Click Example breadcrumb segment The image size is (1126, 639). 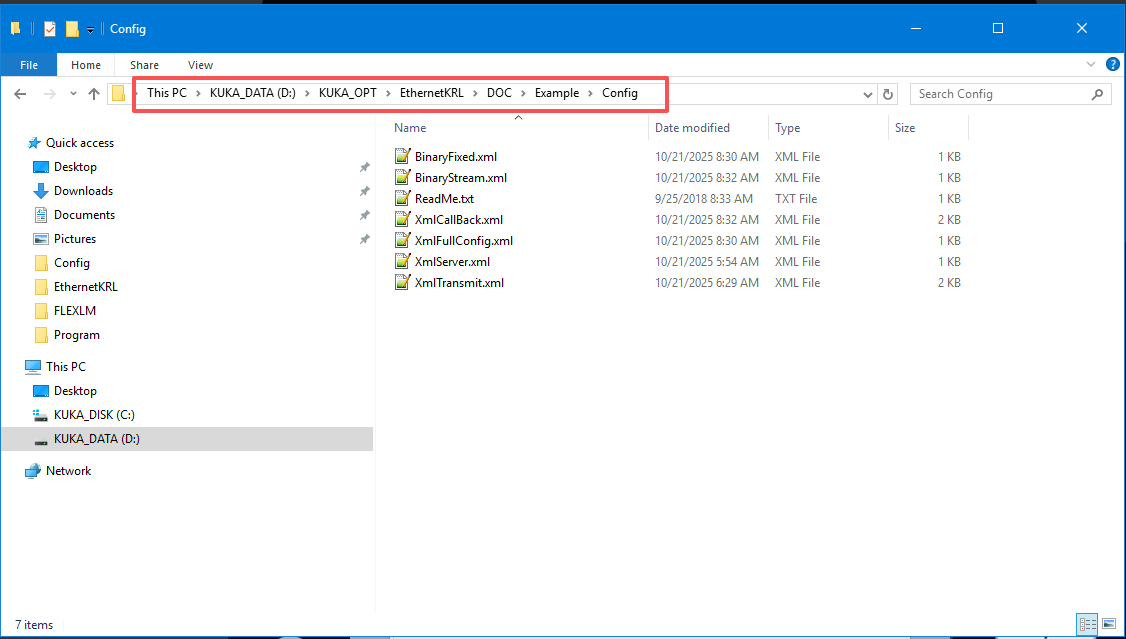click(x=557, y=93)
